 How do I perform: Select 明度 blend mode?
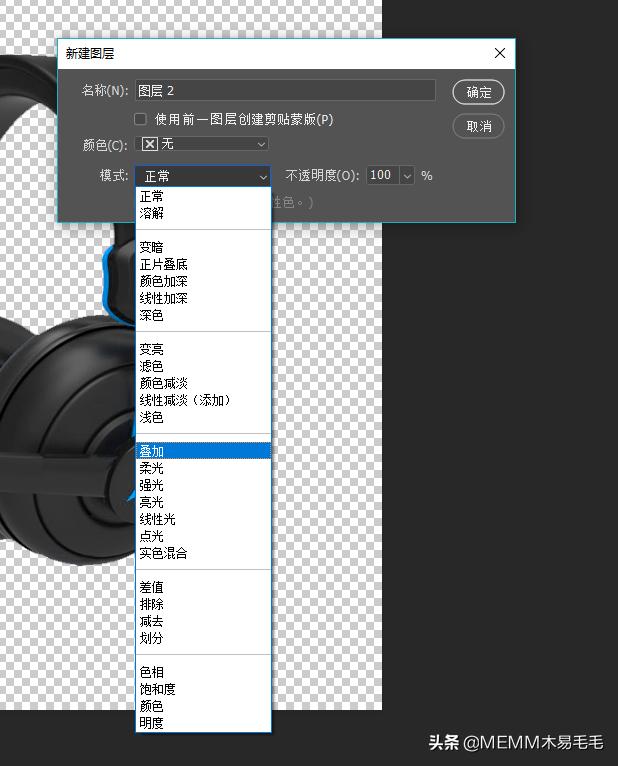pyautogui.click(x=203, y=723)
